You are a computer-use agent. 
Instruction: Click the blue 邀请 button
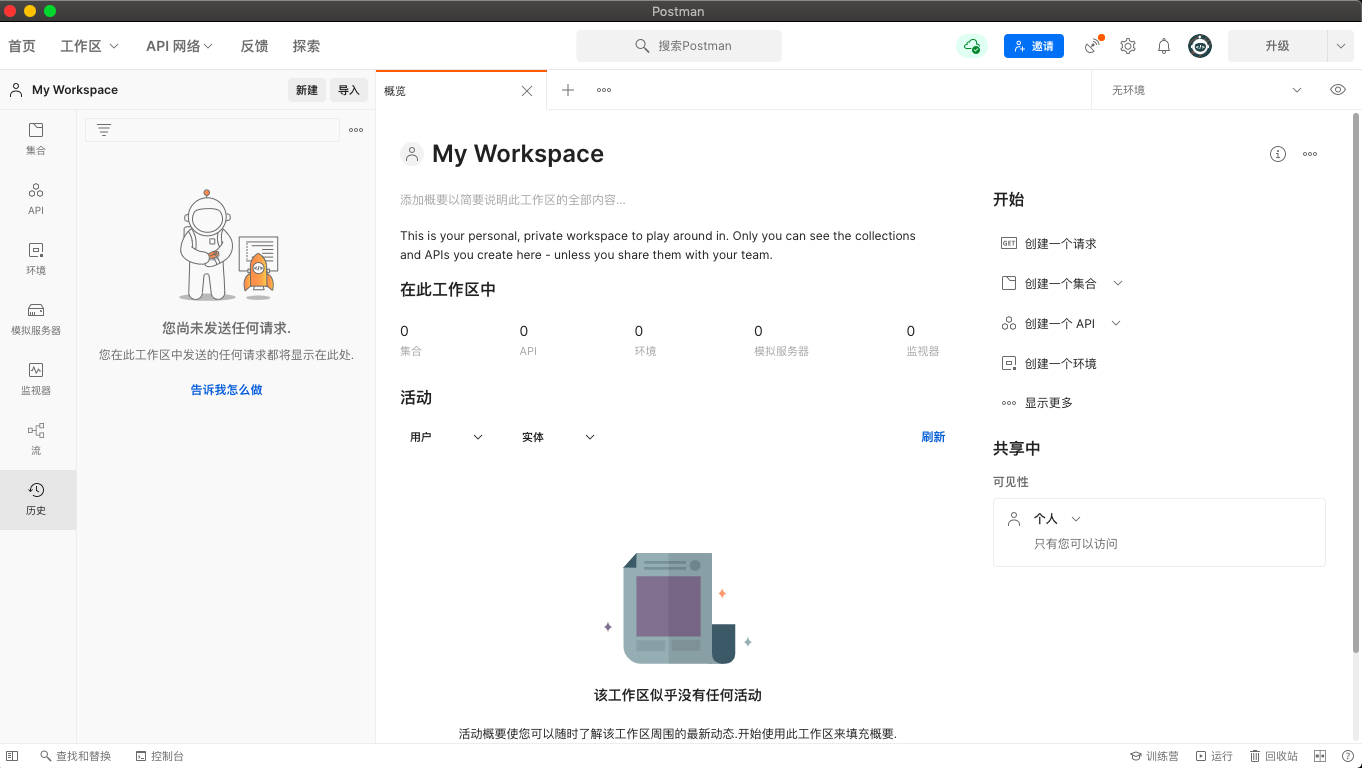coord(1033,46)
